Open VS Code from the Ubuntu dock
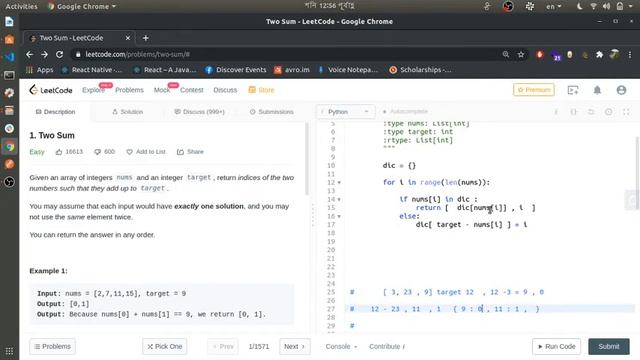Viewport: 640px width, 360px height. click(9, 57)
